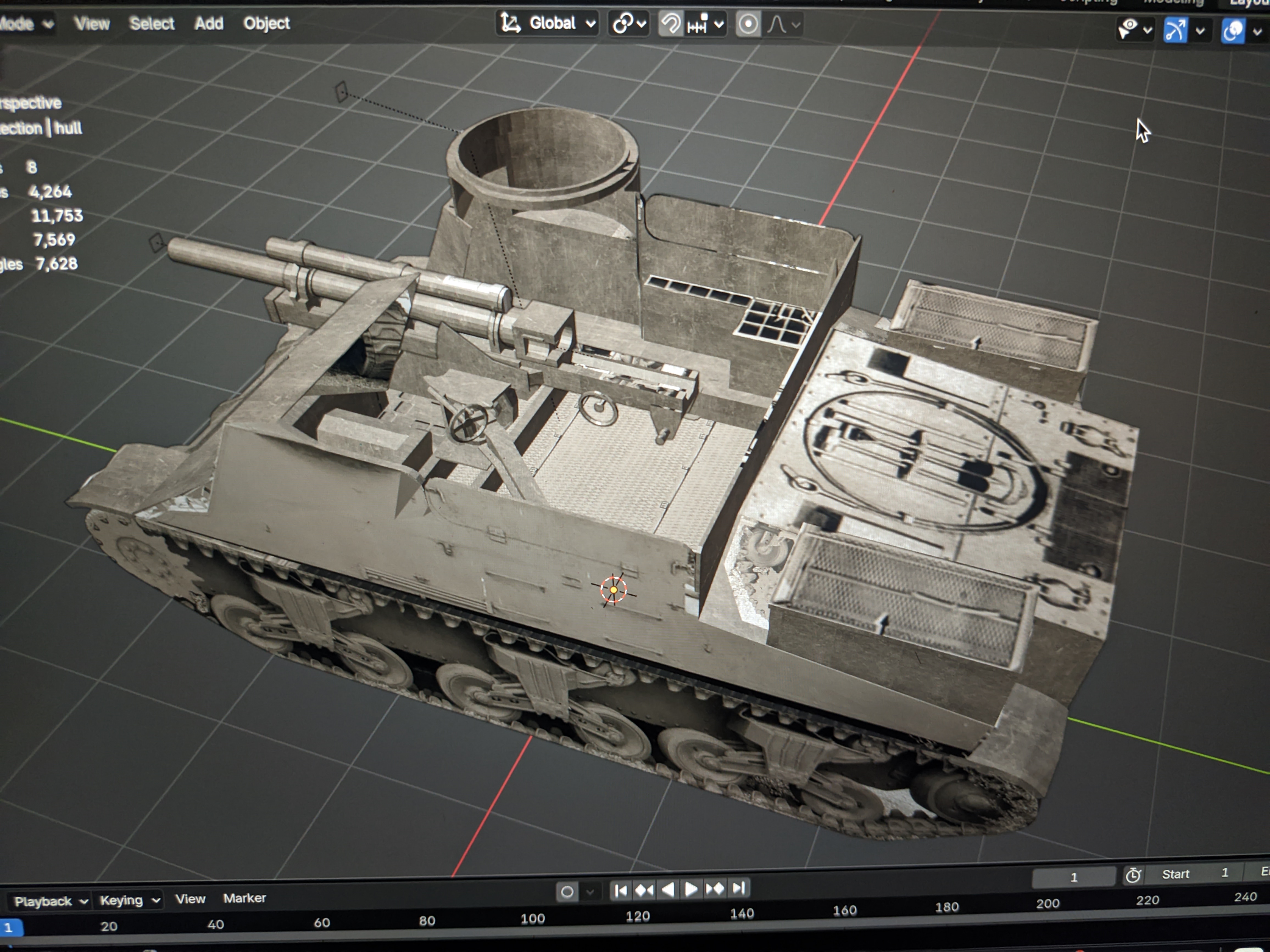The image size is (1270, 952).
Task: Click frame 140 on the timeline ruler
Action: [742, 914]
